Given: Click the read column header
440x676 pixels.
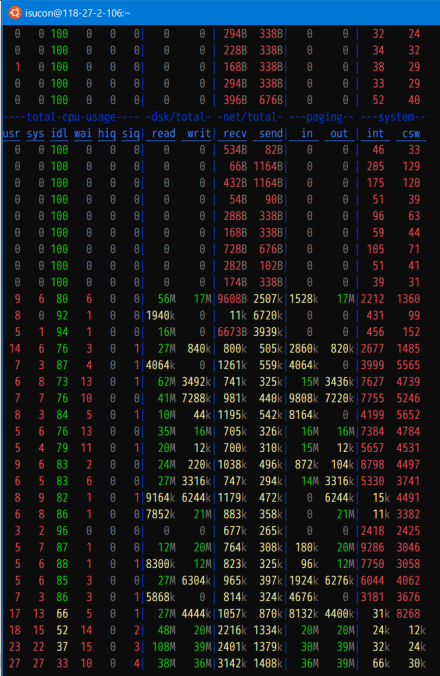Looking at the screenshot, I should (x=163, y=134).
